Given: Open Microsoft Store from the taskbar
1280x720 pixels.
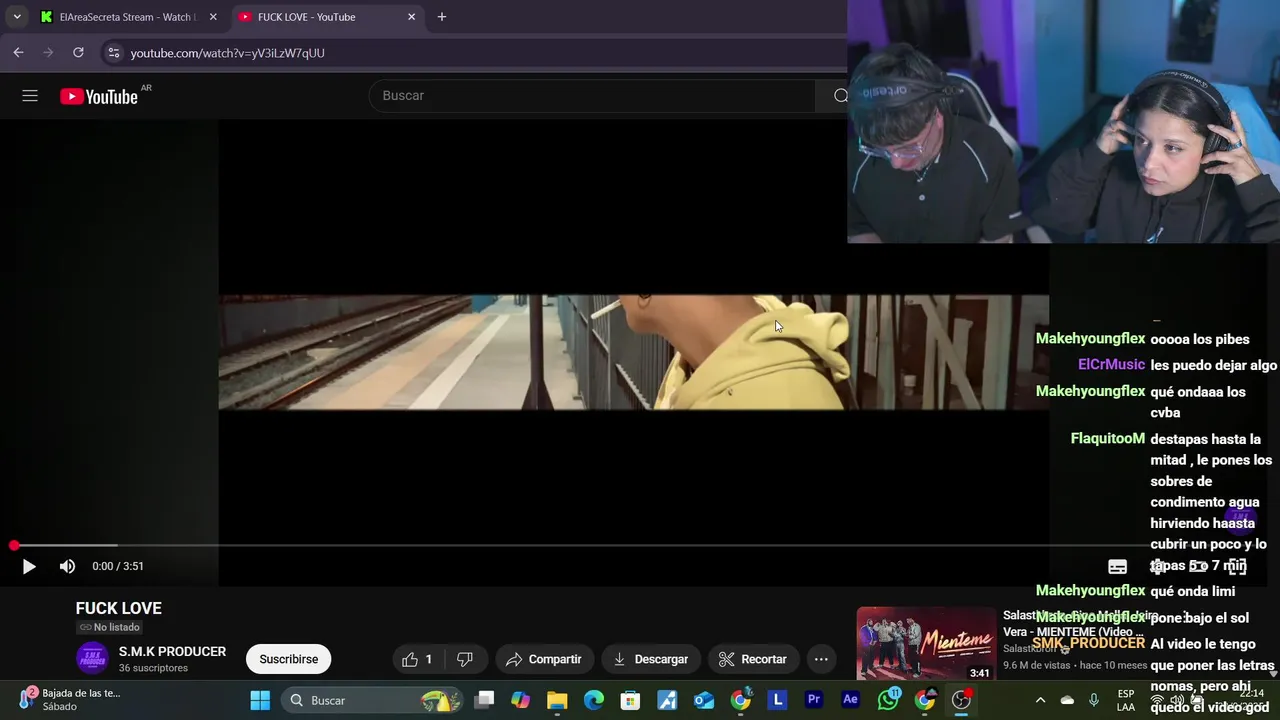Looking at the screenshot, I should coord(630,700).
